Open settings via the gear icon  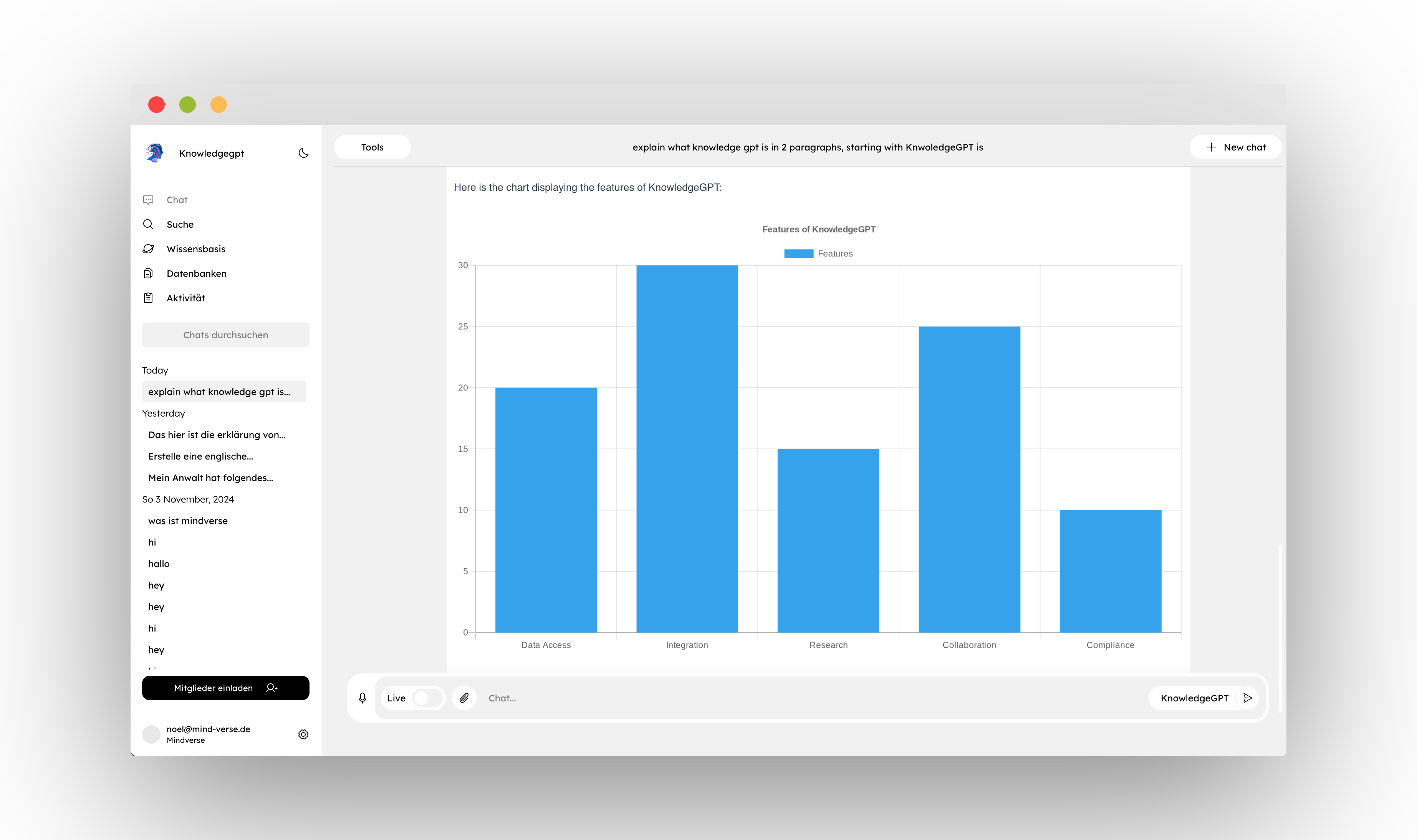pyautogui.click(x=303, y=734)
